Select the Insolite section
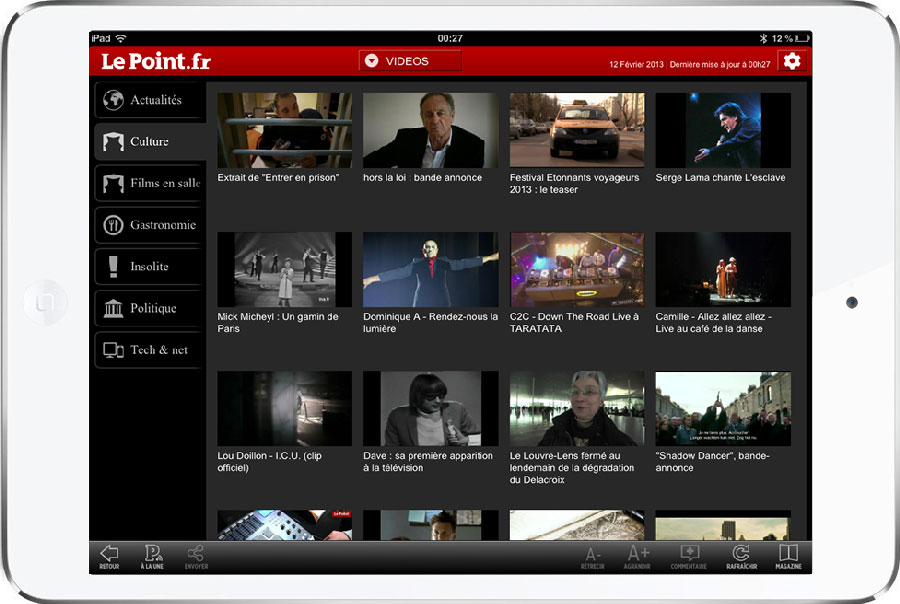Image resolution: width=900 pixels, height=604 pixels. coord(150,266)
